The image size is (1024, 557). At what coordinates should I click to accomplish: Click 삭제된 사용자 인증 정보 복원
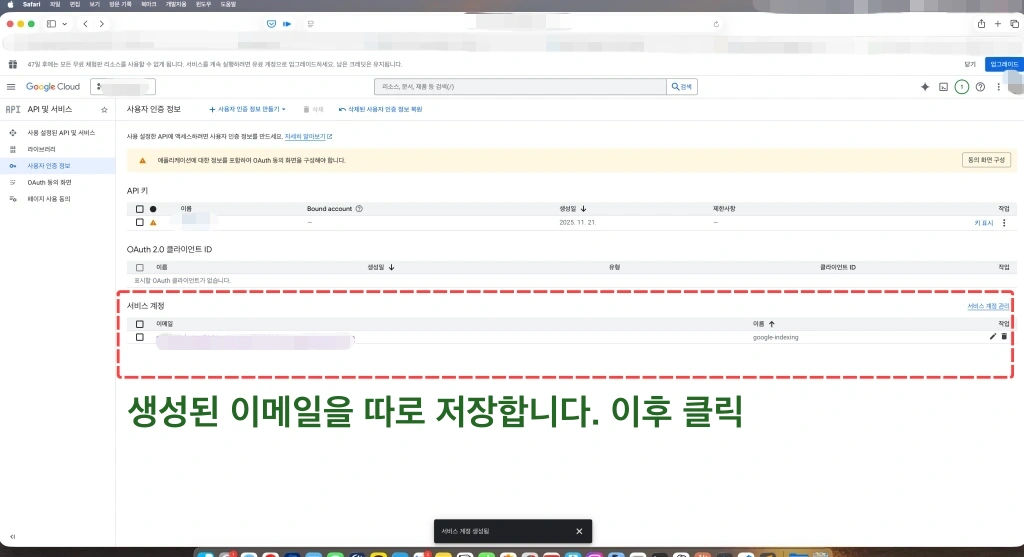click(x=380, y=109)
